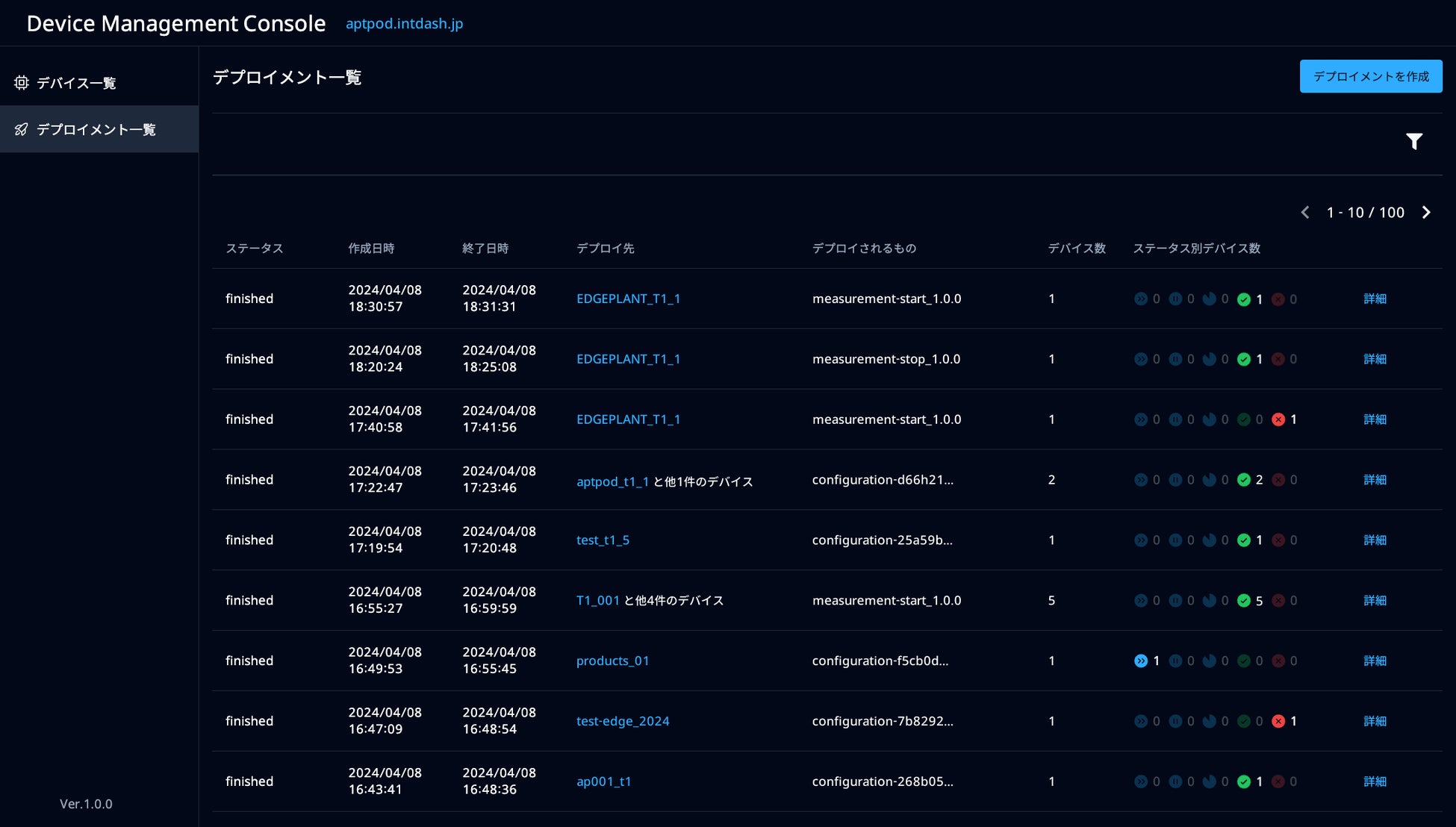Image resolution: width=1456 pixels, height=827 pixels.
Task: Click the chip icon beside デバイス一覧
Action: click(x=21, y=83)
